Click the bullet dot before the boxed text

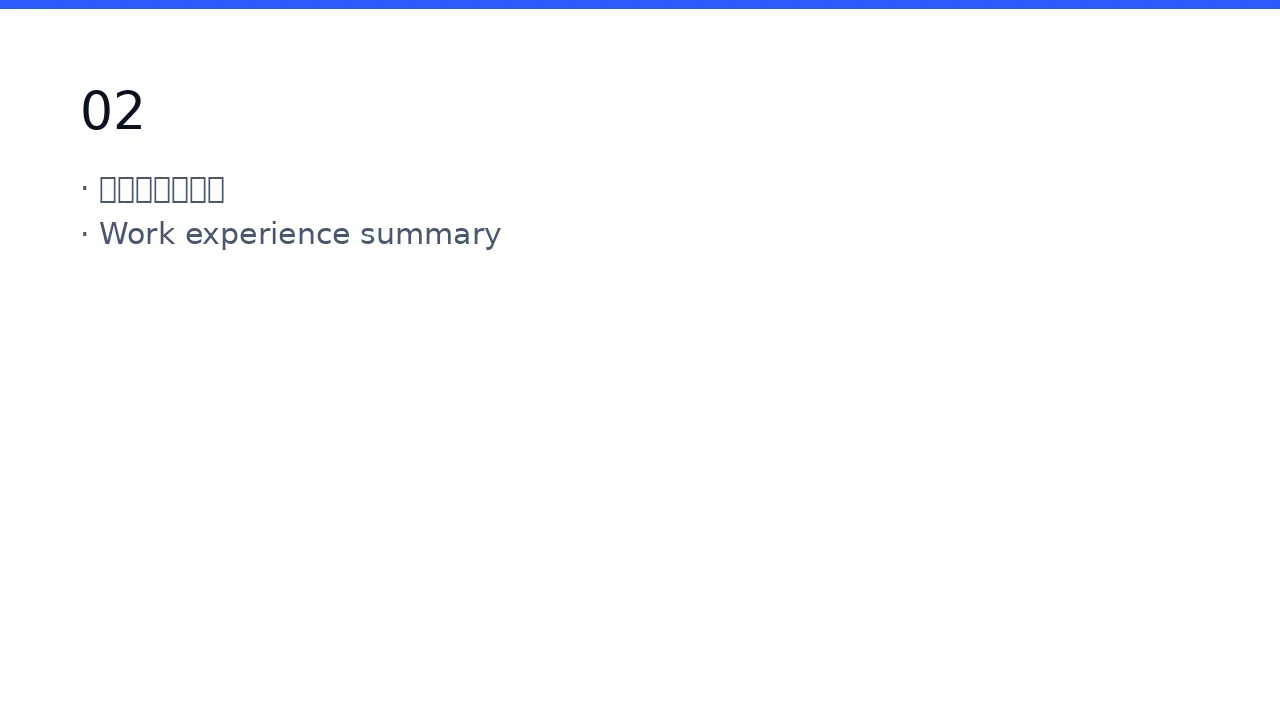(85, 188)
